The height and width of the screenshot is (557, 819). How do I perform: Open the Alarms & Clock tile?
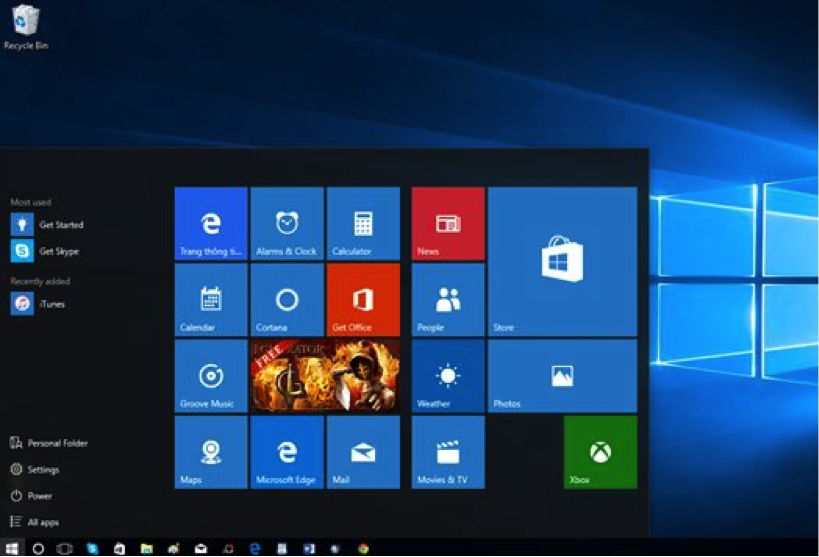(287, 224)
